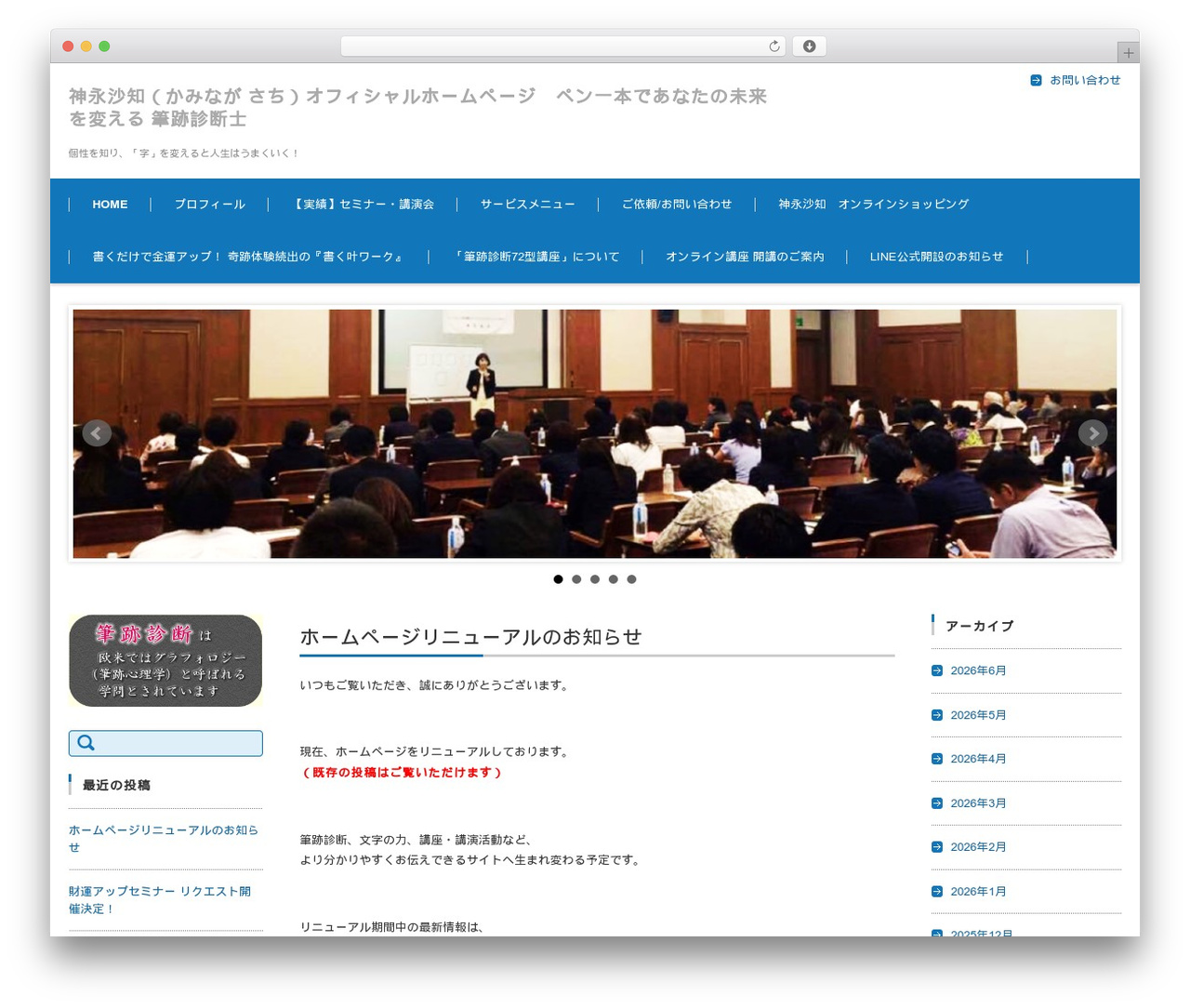Select the fourth slider pagination dot
Viewport: 1190px width, 1008px height.
[613, 579]
